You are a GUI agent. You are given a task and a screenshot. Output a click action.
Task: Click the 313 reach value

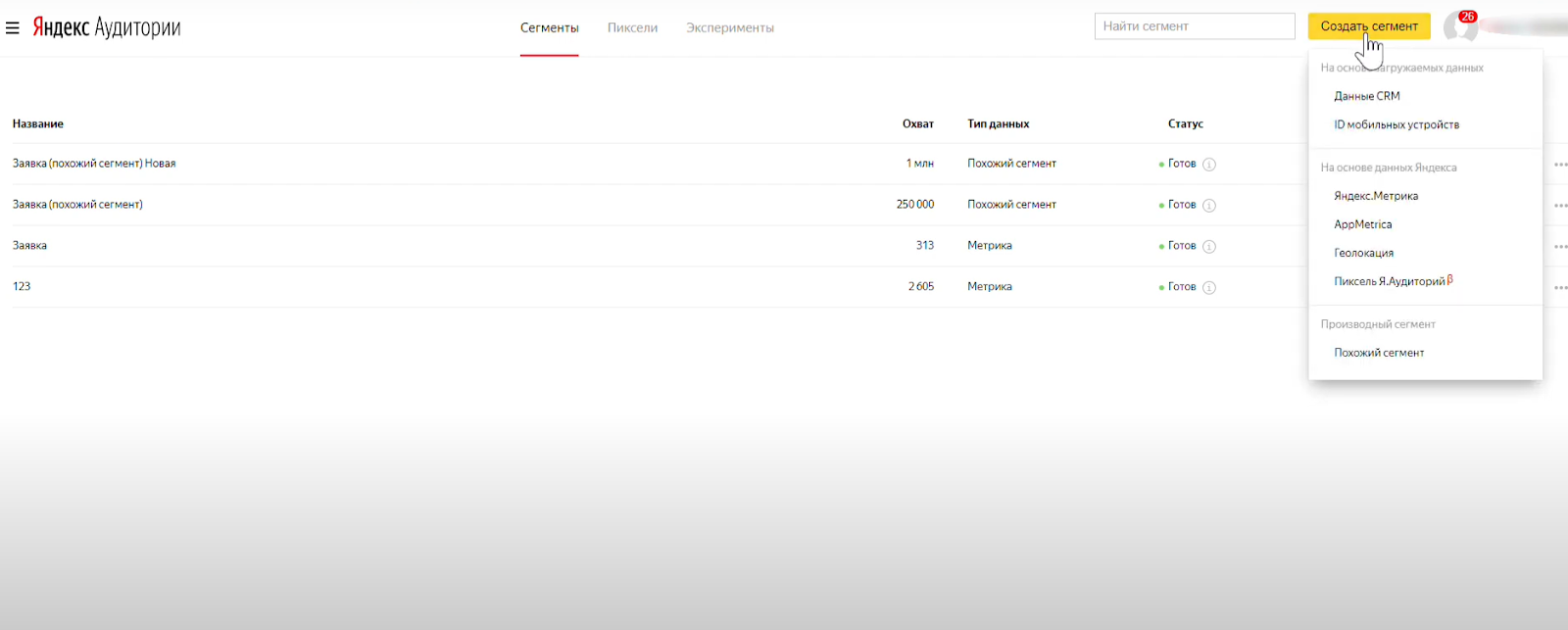(925, 246)
